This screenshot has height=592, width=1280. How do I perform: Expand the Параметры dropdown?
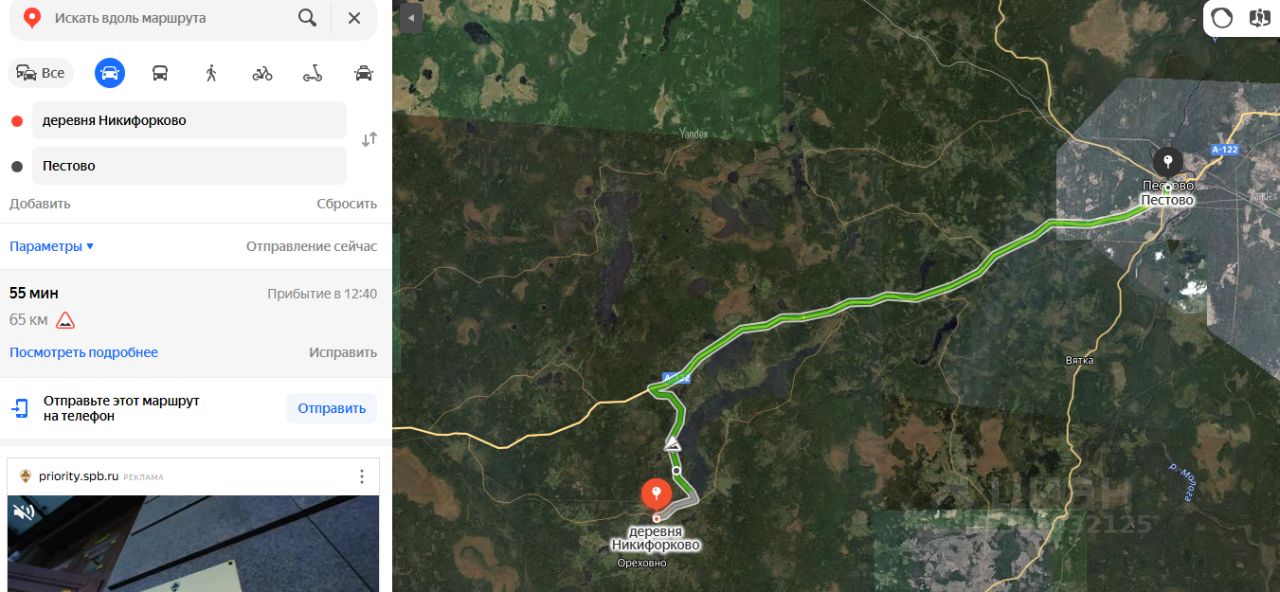coord(52,246)
